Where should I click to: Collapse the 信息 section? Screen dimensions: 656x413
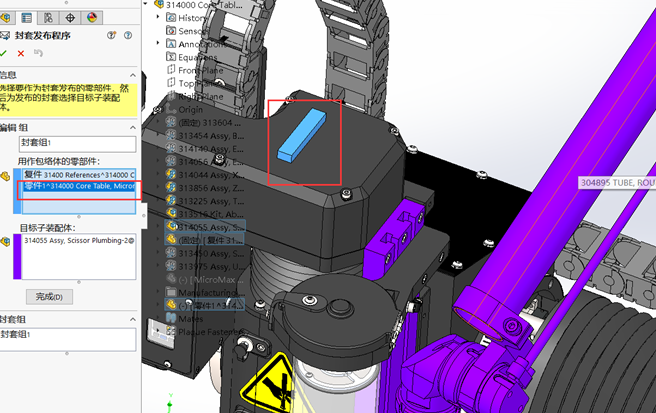(133, 75)
